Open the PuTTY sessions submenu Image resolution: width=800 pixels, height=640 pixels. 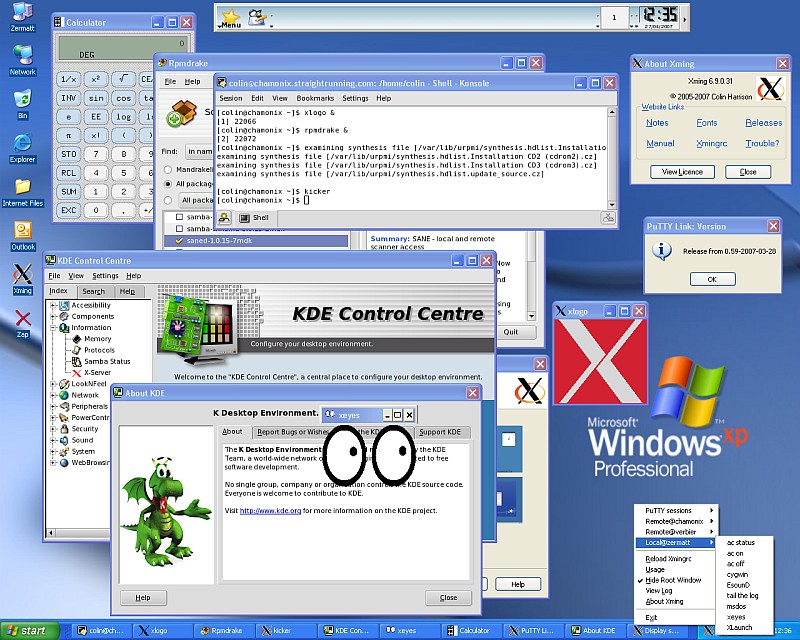coord(674,510)
